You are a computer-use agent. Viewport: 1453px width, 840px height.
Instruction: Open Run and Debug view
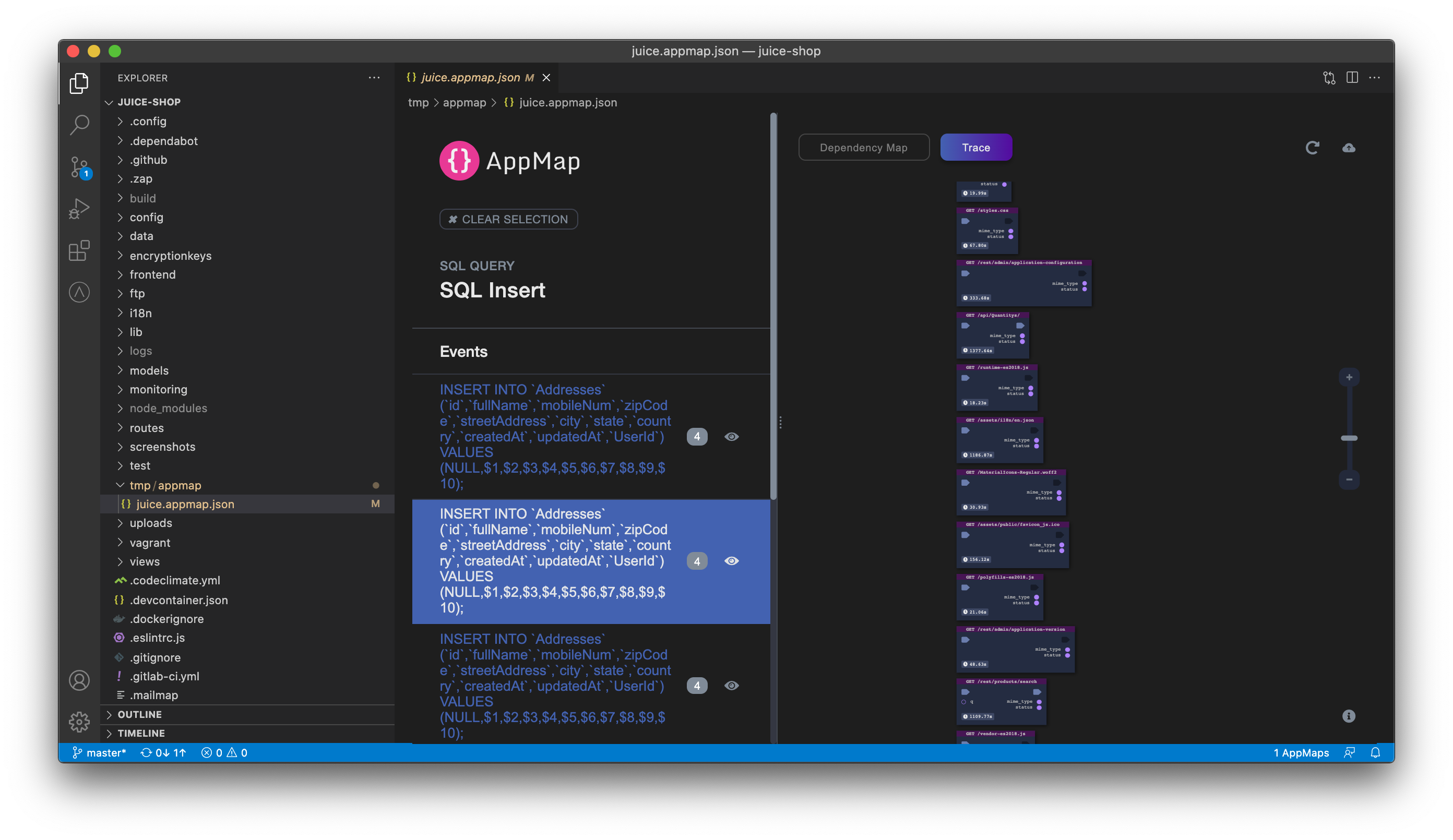tap(79, 209)
